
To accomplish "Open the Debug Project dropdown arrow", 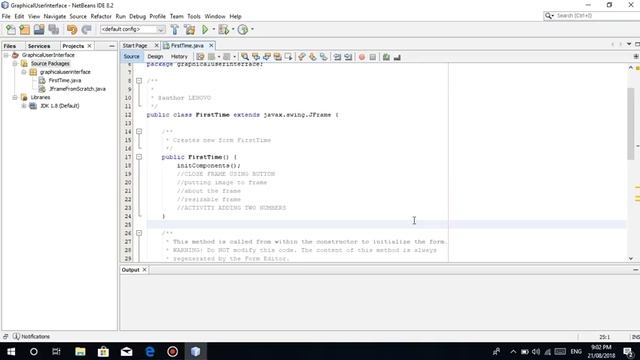I will [233, 29].
